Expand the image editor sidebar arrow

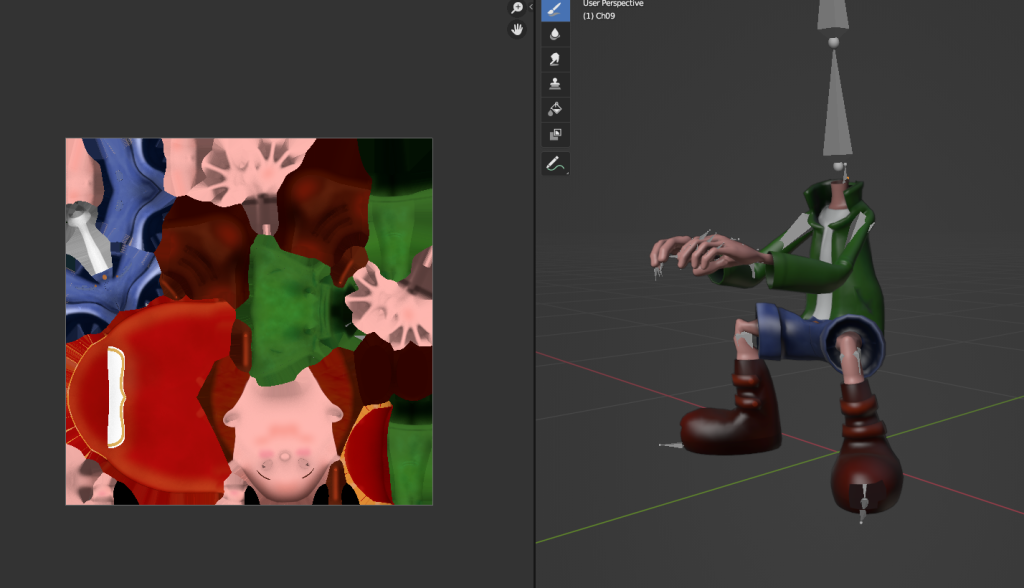pyautogui.click(x=531, y=8)
